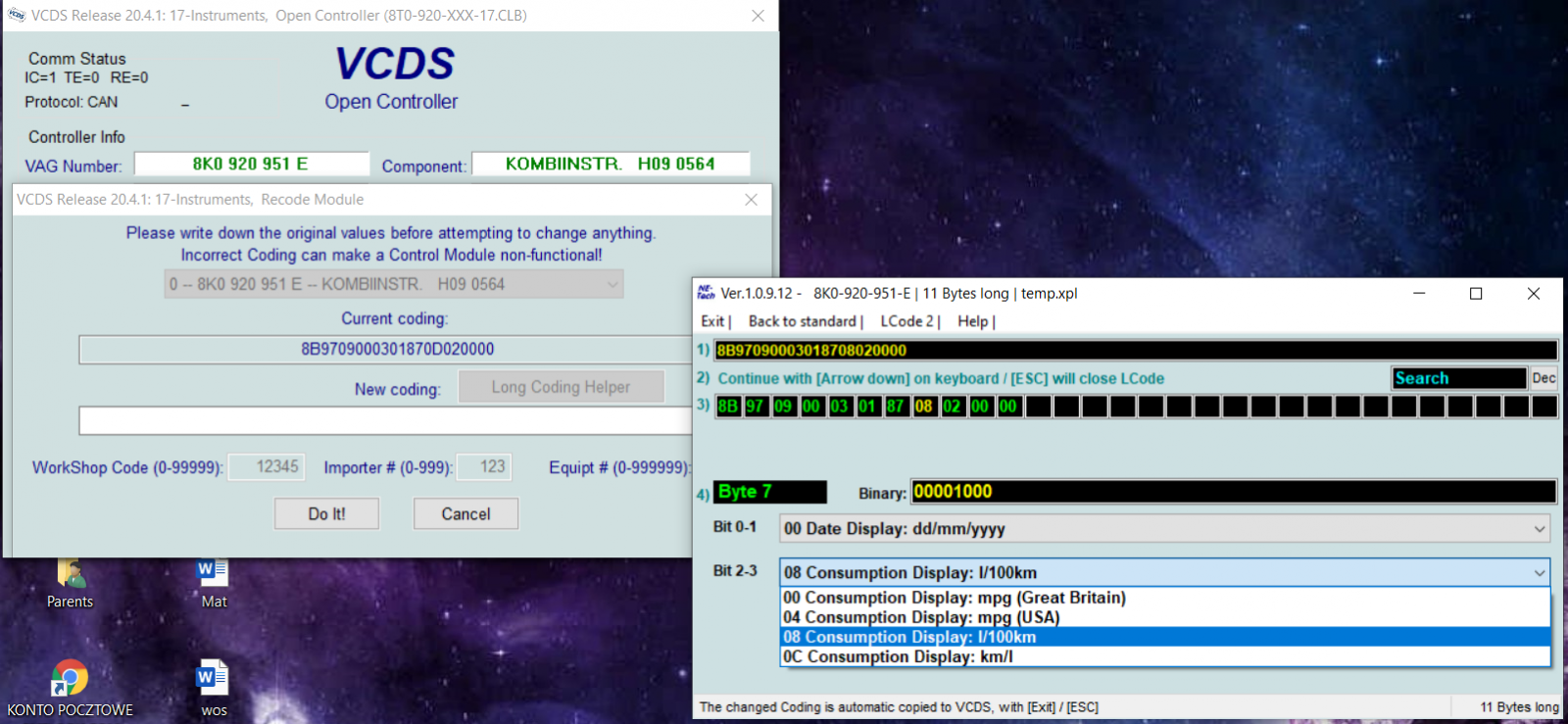The width and height of the screenshot is (1568, 724).
Task: Select byte 4 cell with value 03
Action: [840, 406]
